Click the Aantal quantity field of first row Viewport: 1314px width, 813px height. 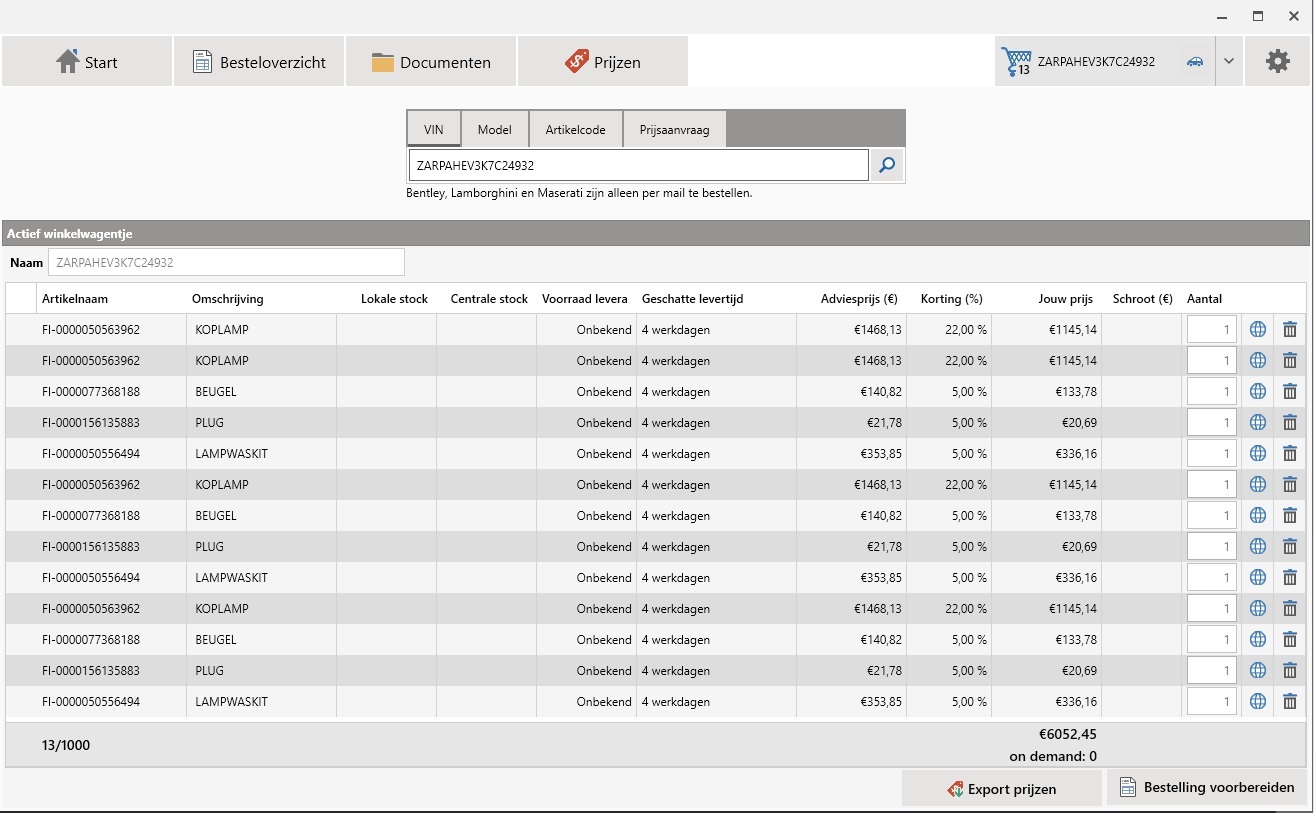(1211, 330)
